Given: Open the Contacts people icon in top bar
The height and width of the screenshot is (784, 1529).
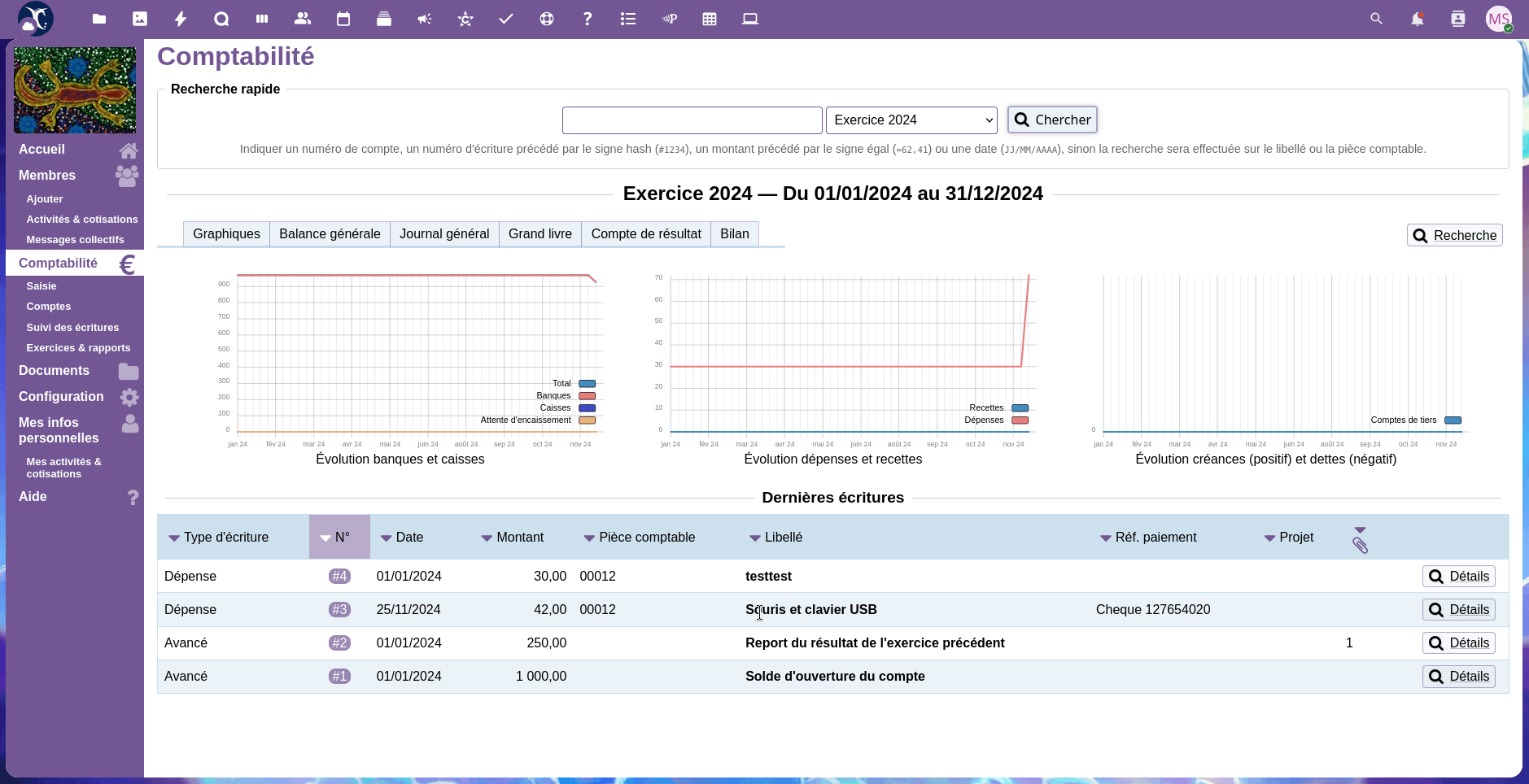Looking at the screenshot, I should pos(303,19).
